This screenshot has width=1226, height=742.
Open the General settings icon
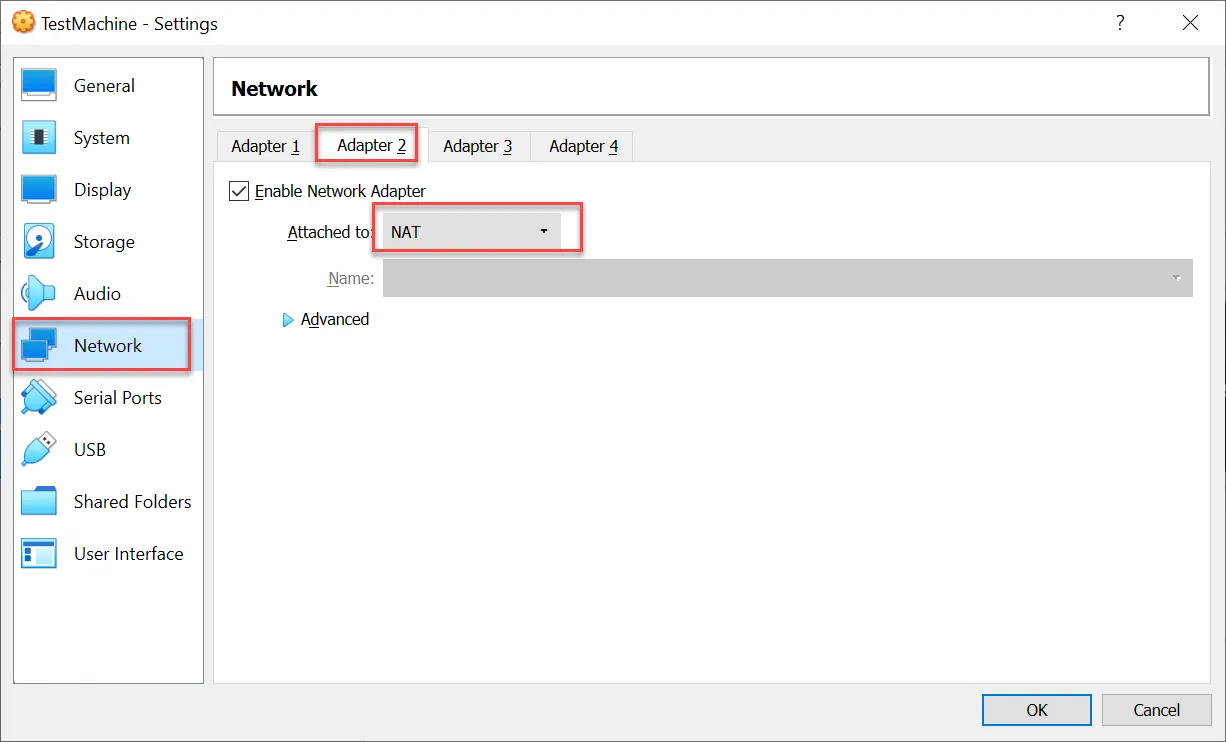(39, 86)
